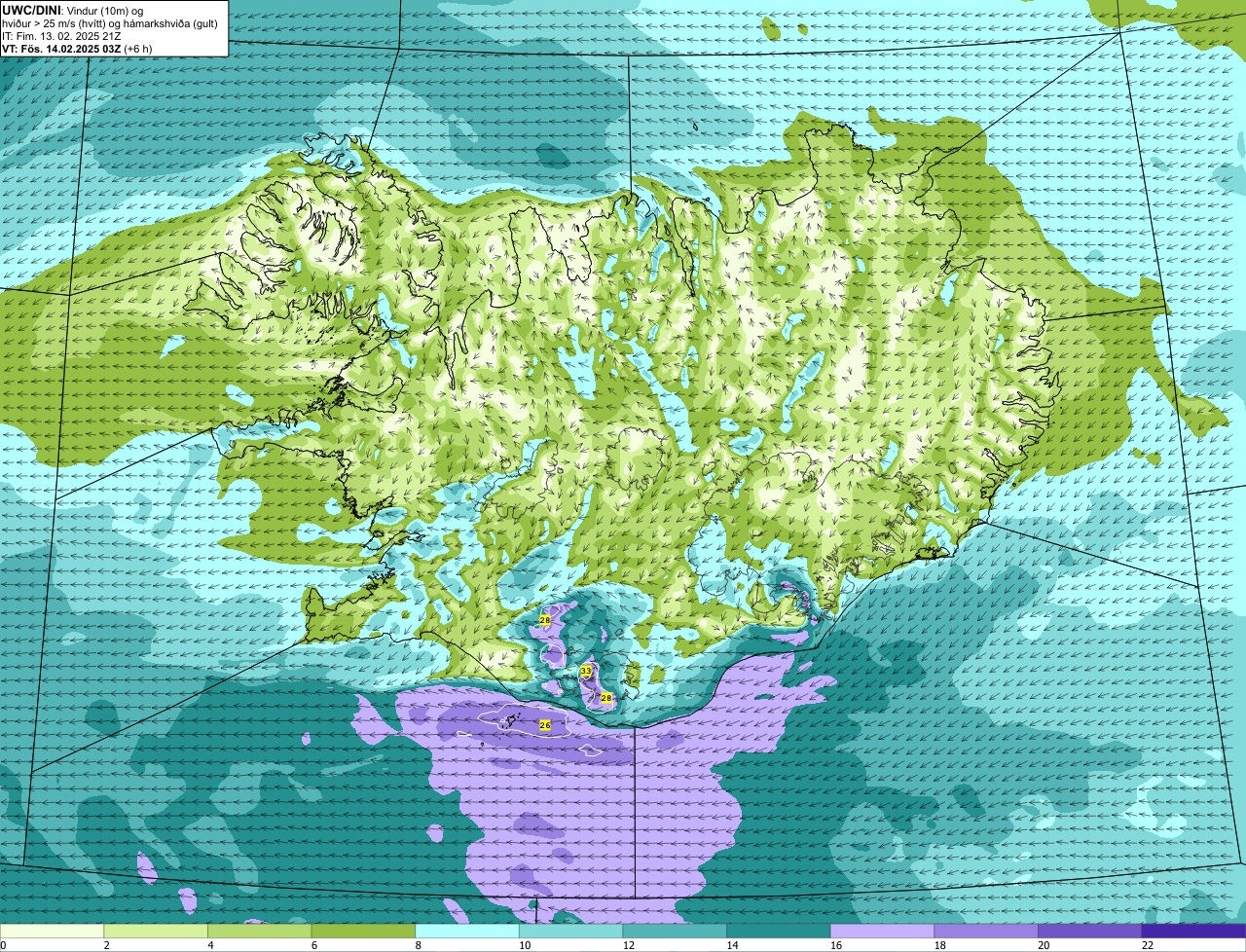The height and width of the screenshot is (952, 1246).
Task: Click the initial time 'IT: Fim. 13. 02. 2025 21Z'
Action: click(x=61, y=36)
